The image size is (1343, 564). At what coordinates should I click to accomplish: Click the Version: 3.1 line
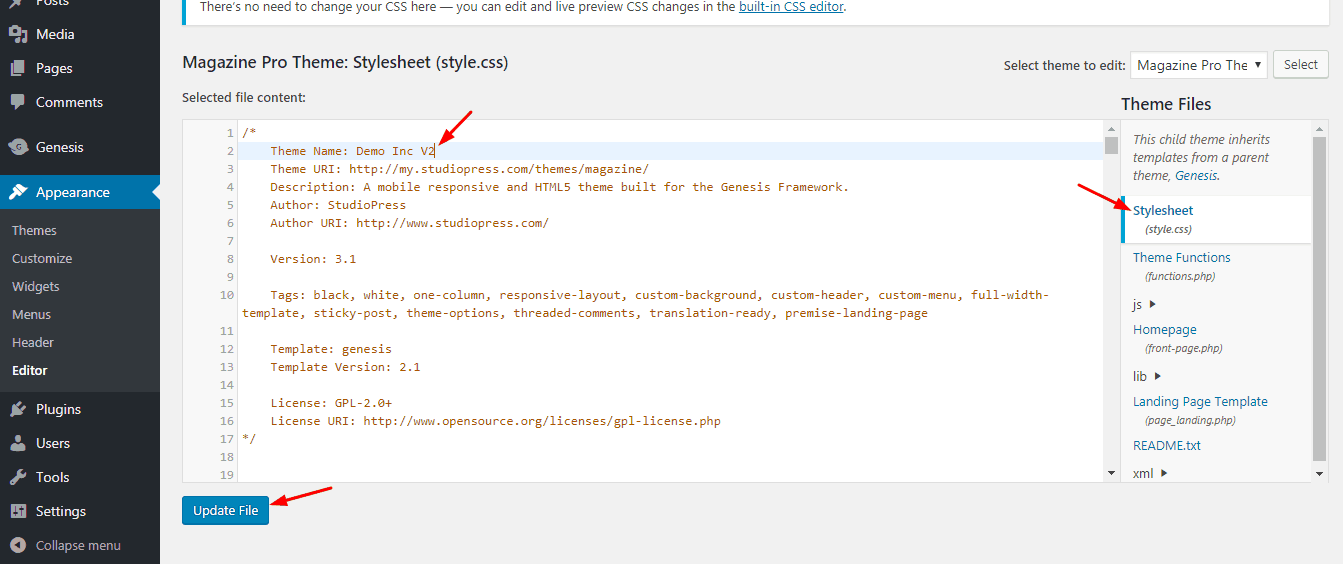click(313, 259)
